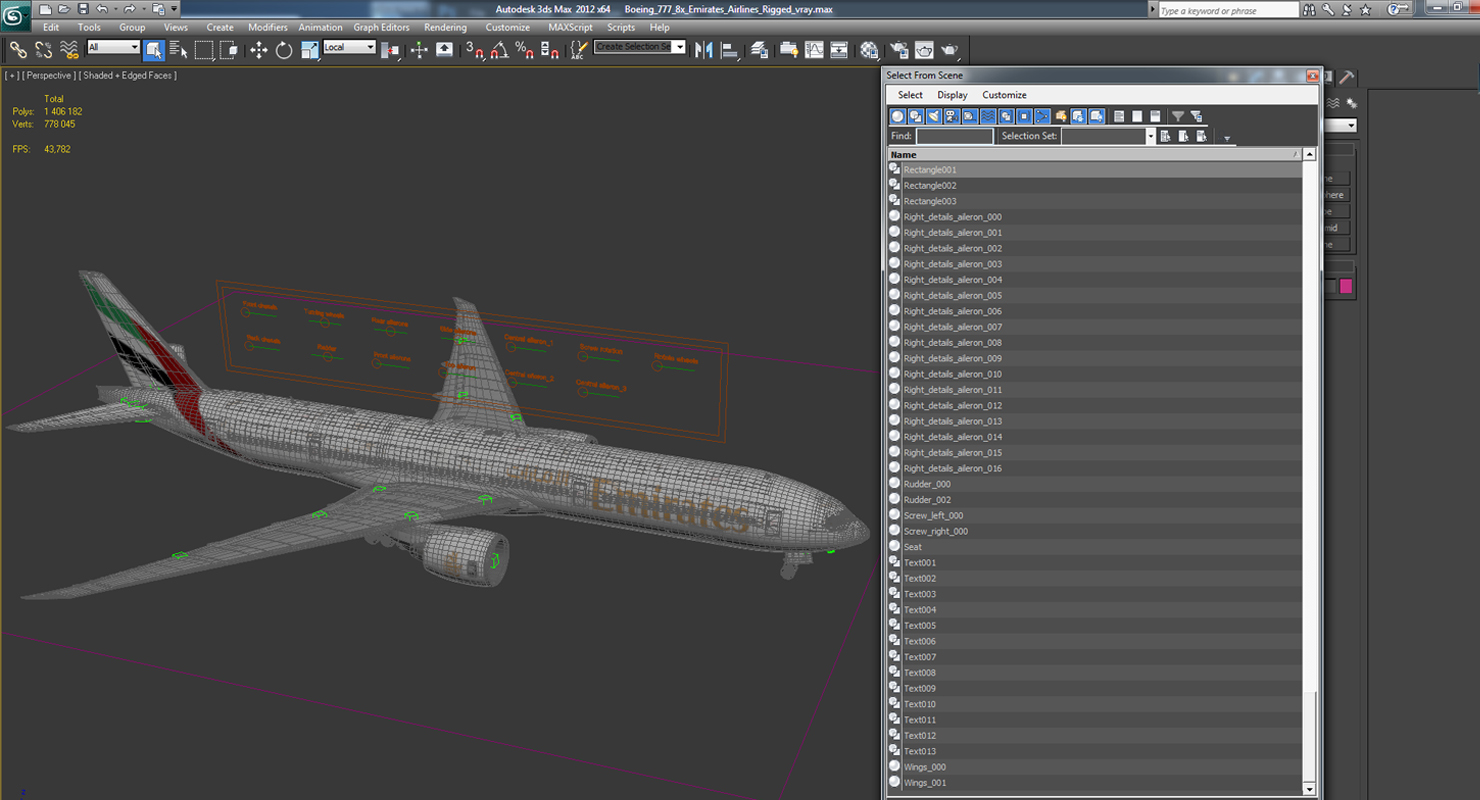Open the Render Setup icon
Viewport: 1480px width, 800px height.
[899, 50]
